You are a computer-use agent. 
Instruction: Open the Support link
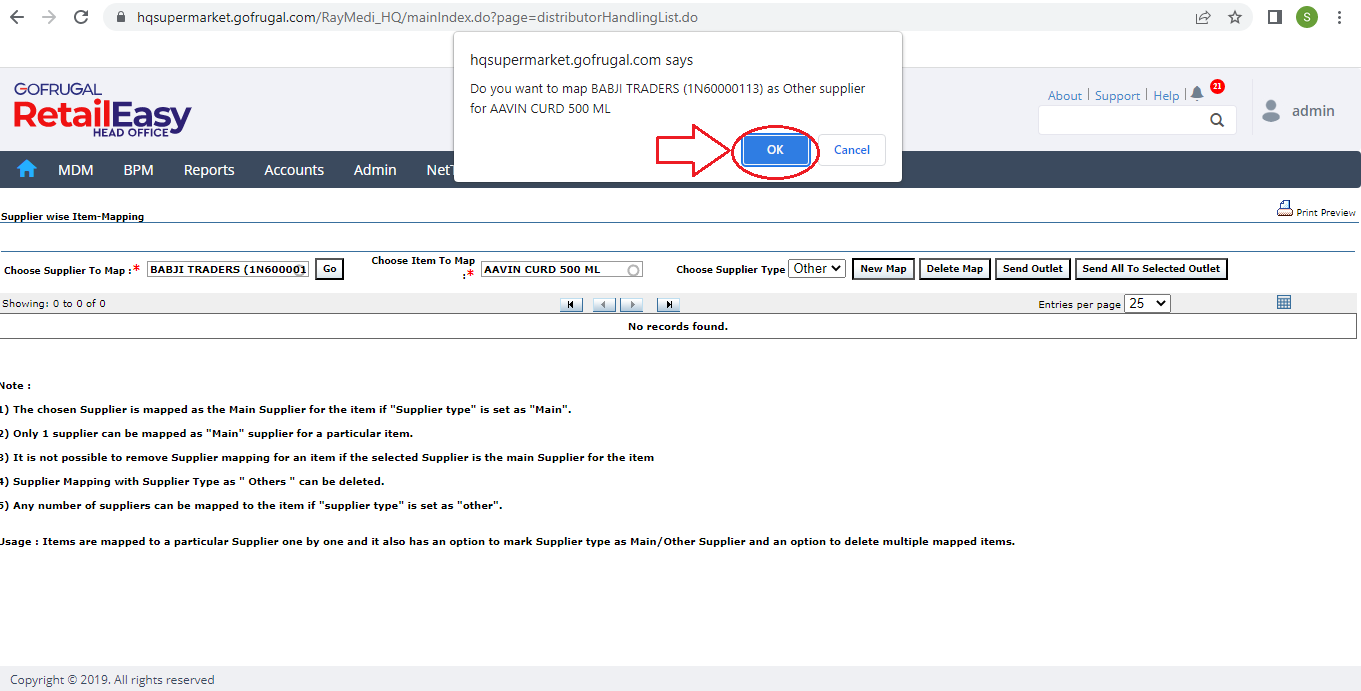(x=1117, y=96)
